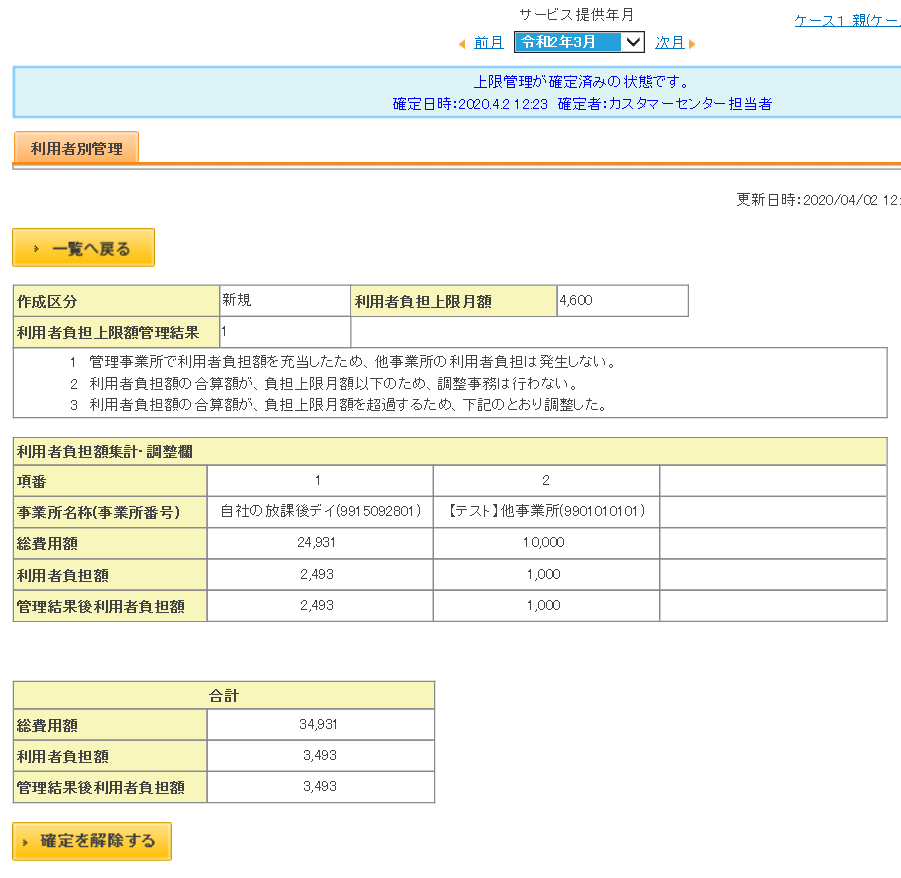Click 総費用額 value 10,000

click(x=546, y=542)
